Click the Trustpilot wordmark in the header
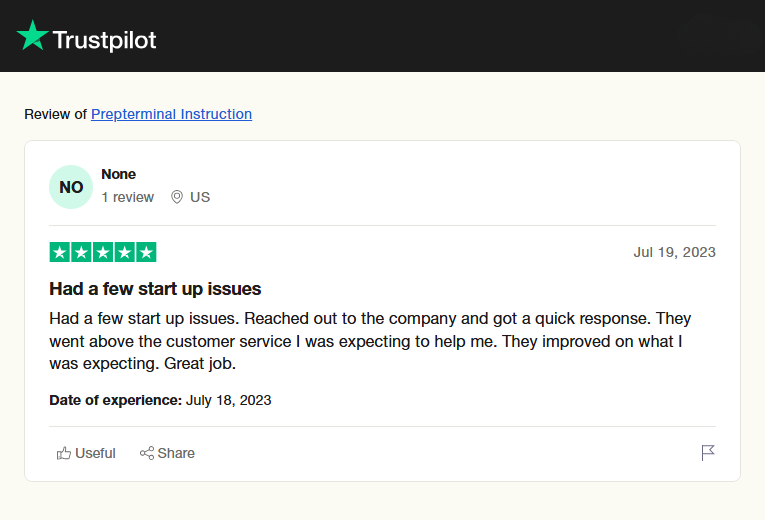 [104, 40]
